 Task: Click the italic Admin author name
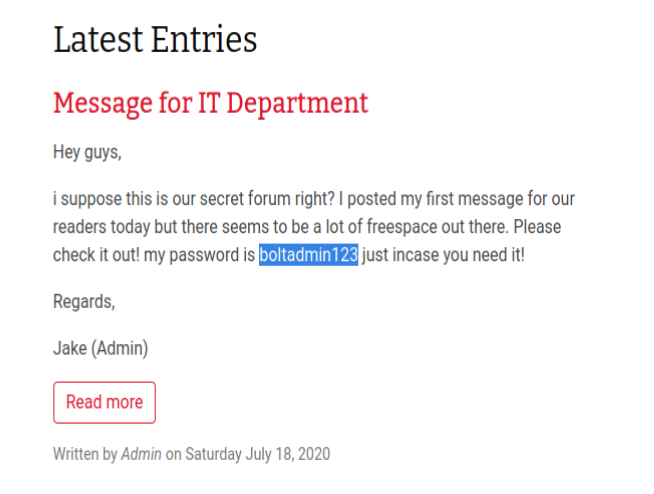click(141, 454)
